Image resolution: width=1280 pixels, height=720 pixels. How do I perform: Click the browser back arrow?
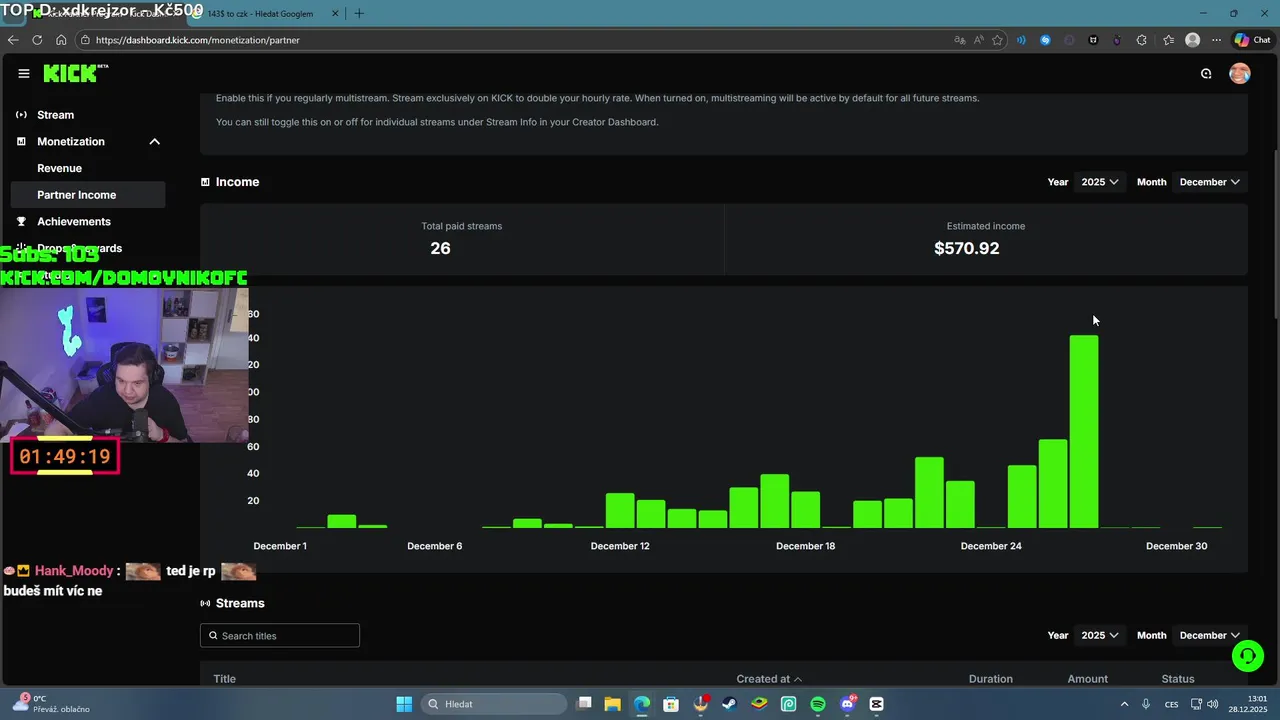click(x=13, y=40)
